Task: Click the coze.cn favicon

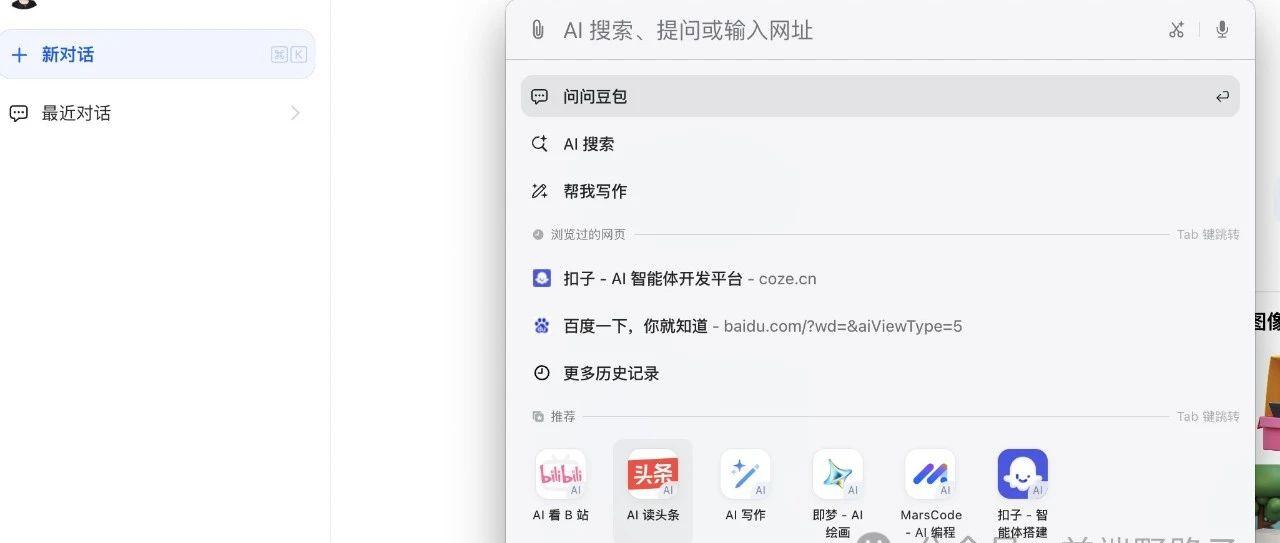Action: 541,279
